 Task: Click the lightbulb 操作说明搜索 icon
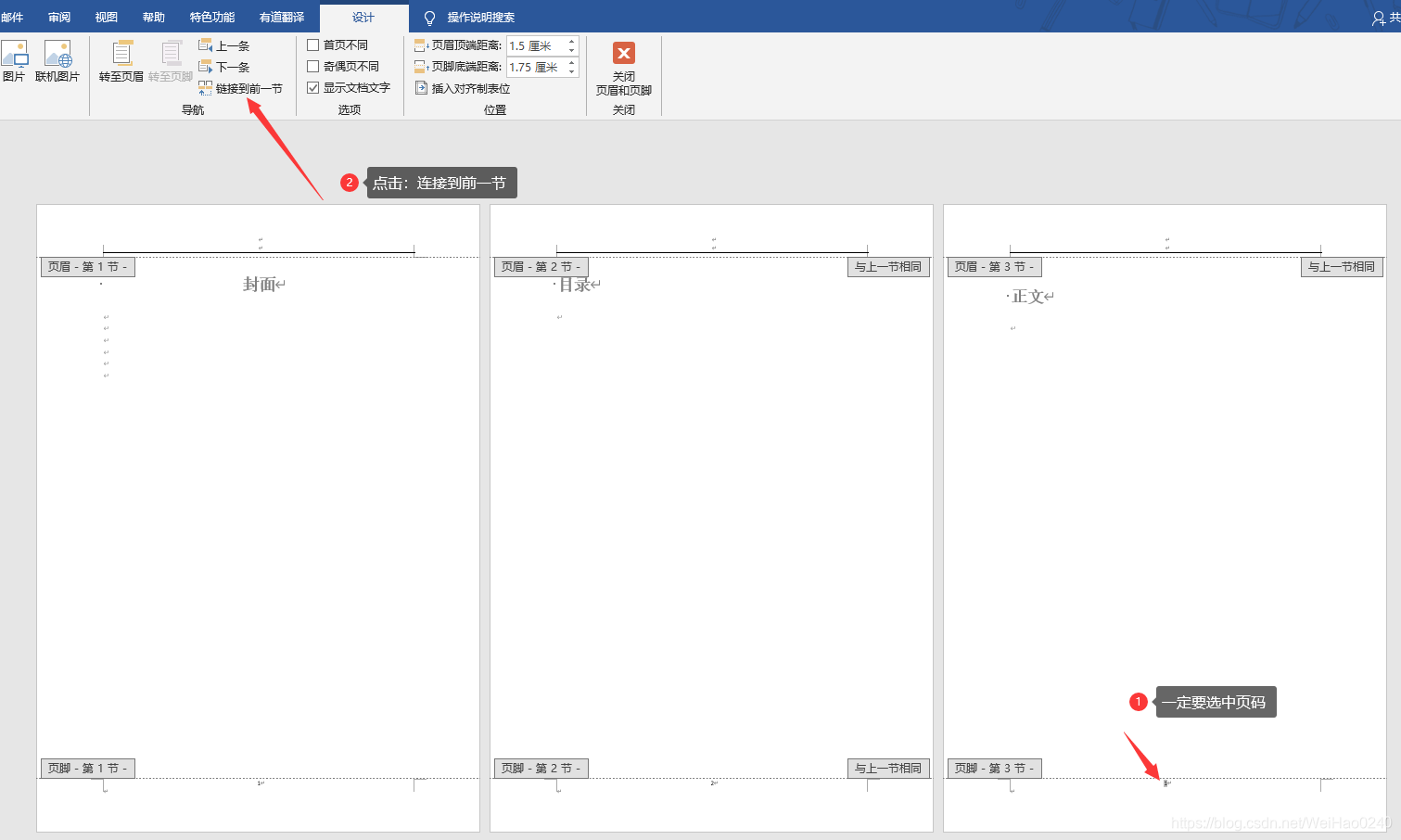click(429, 18)
